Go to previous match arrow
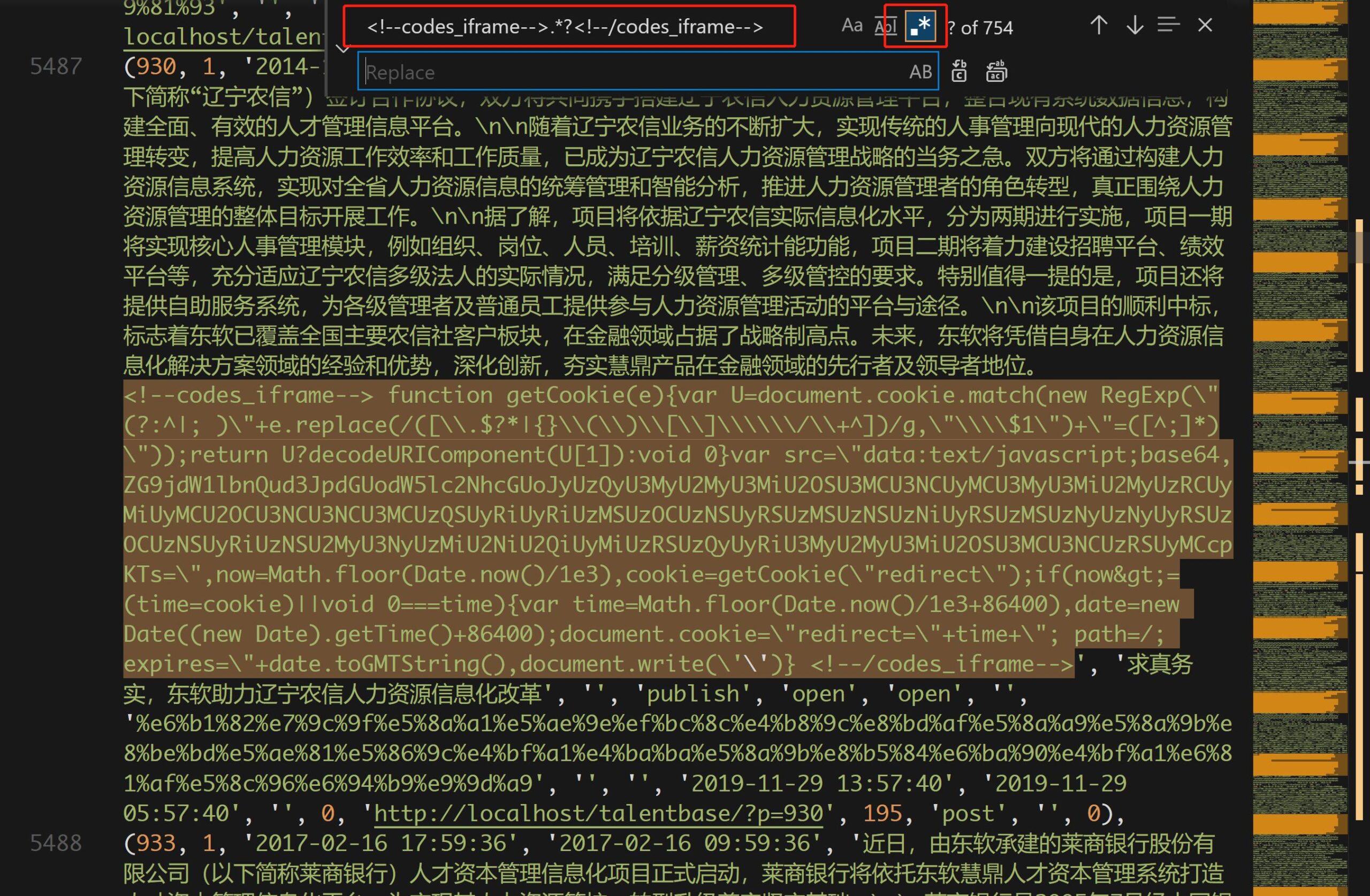The image size is (1370, 896). point(1098,25)
